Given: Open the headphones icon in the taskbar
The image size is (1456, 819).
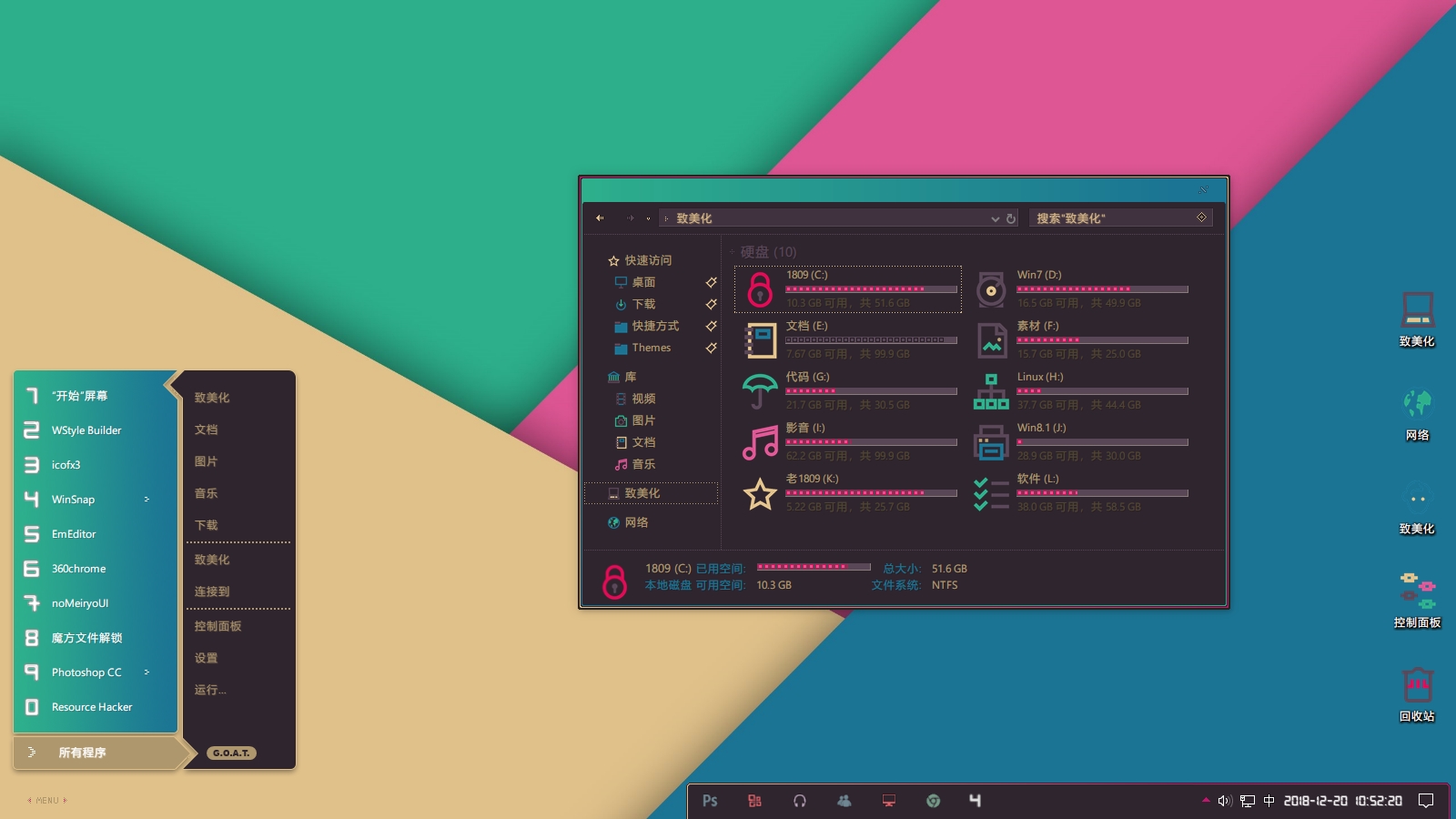Looking at the screenshot, I should [x=799, y=801].
